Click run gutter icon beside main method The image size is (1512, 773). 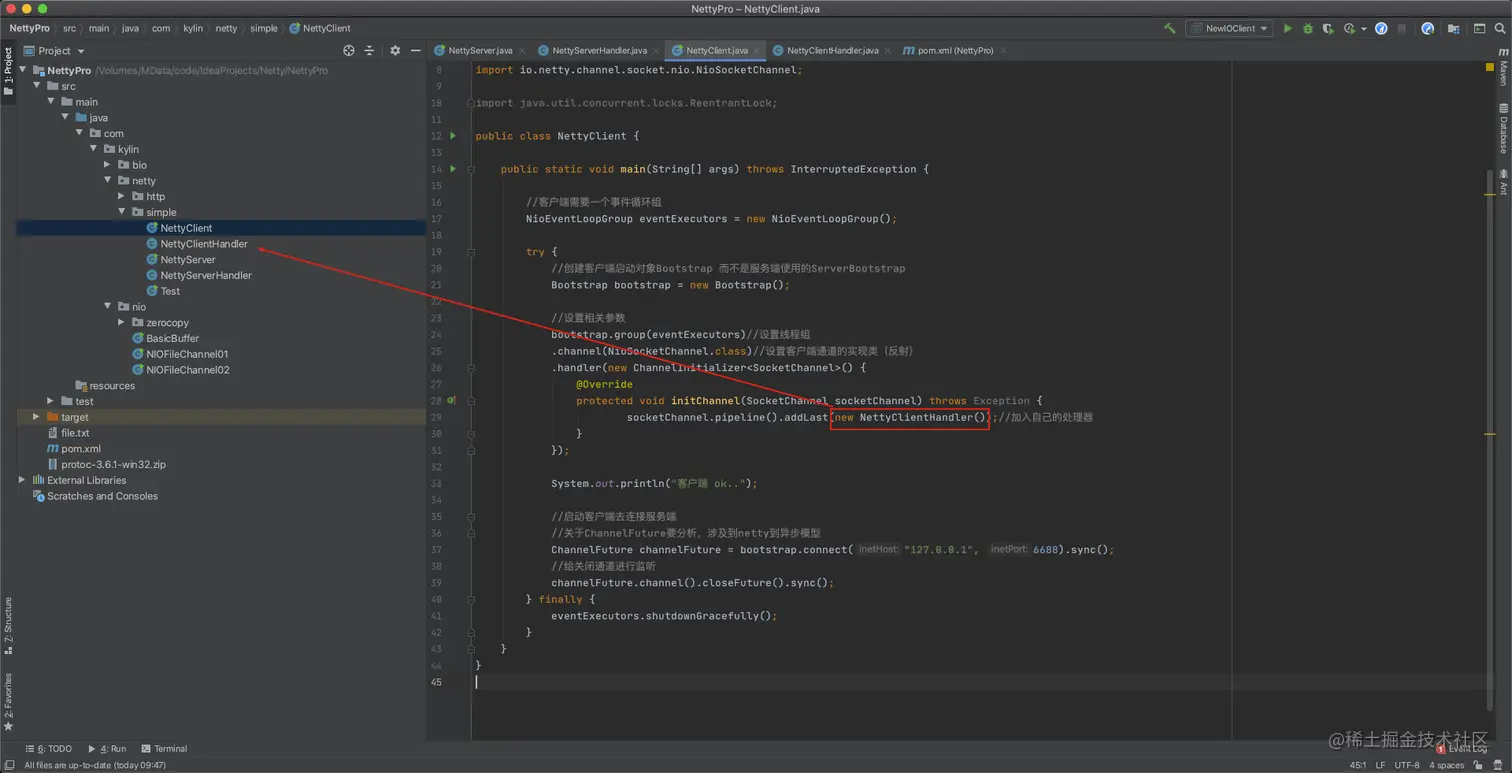(453, 169)
